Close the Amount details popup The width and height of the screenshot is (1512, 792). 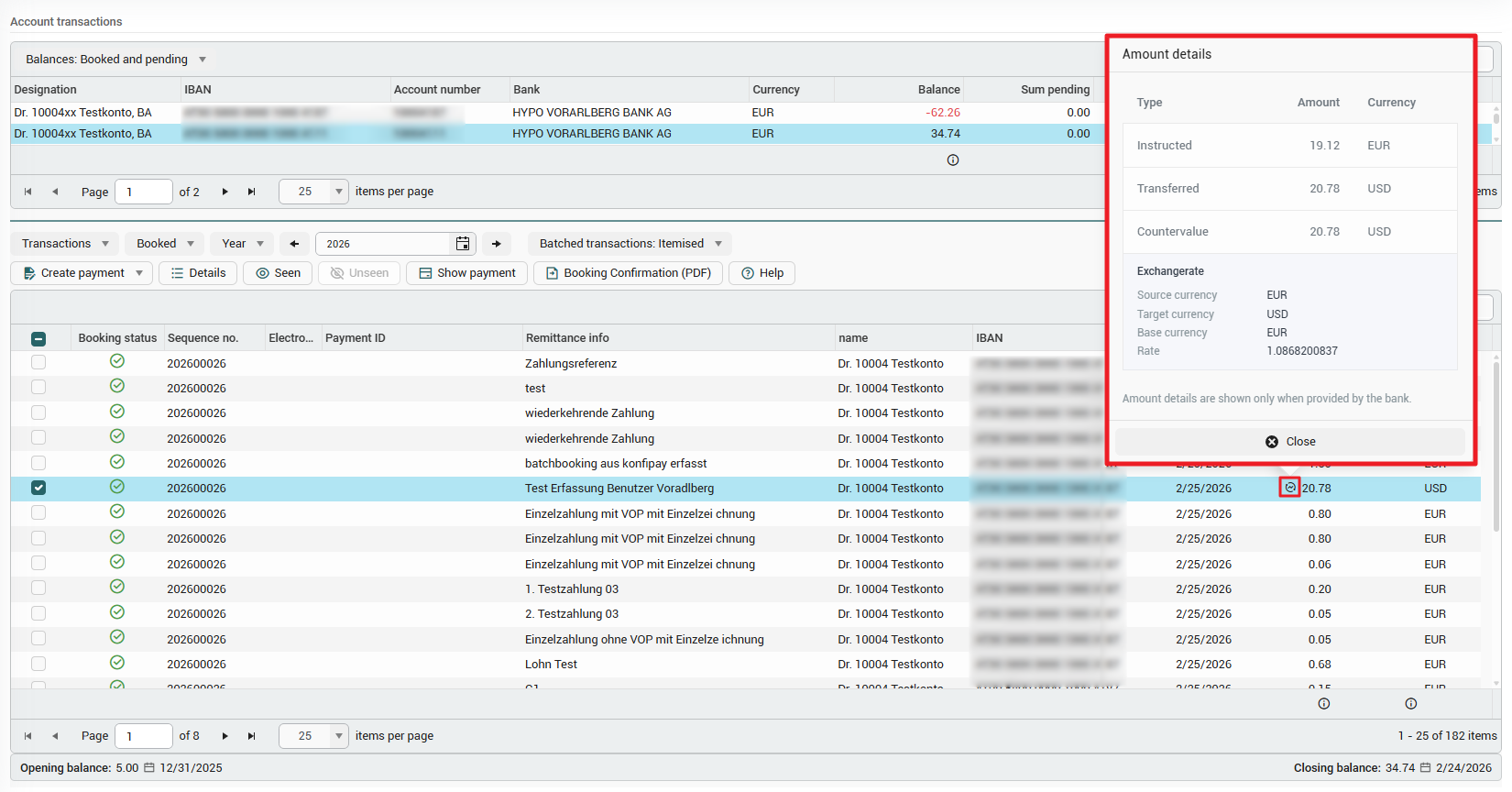pos(1289,442)
